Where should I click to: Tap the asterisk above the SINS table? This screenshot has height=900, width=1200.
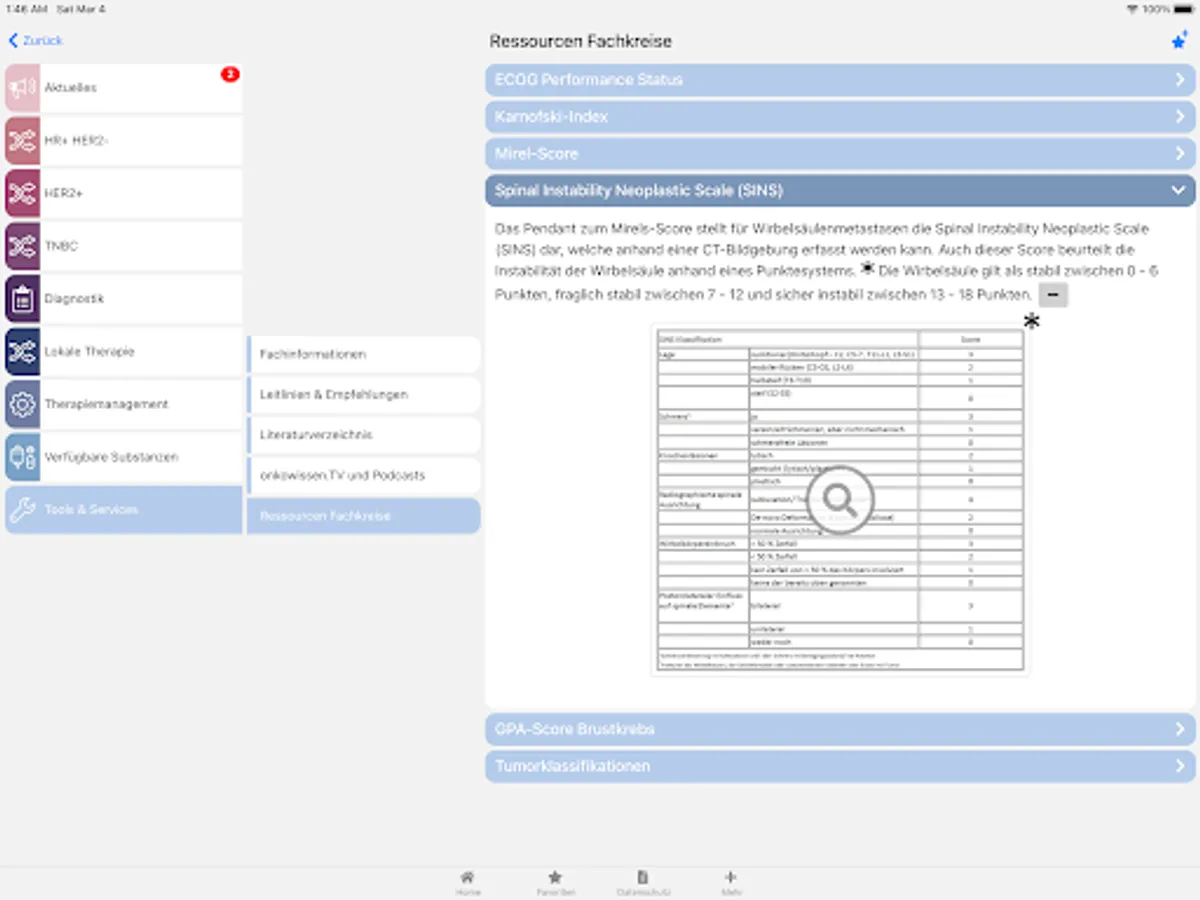[x=1031, y=321]
